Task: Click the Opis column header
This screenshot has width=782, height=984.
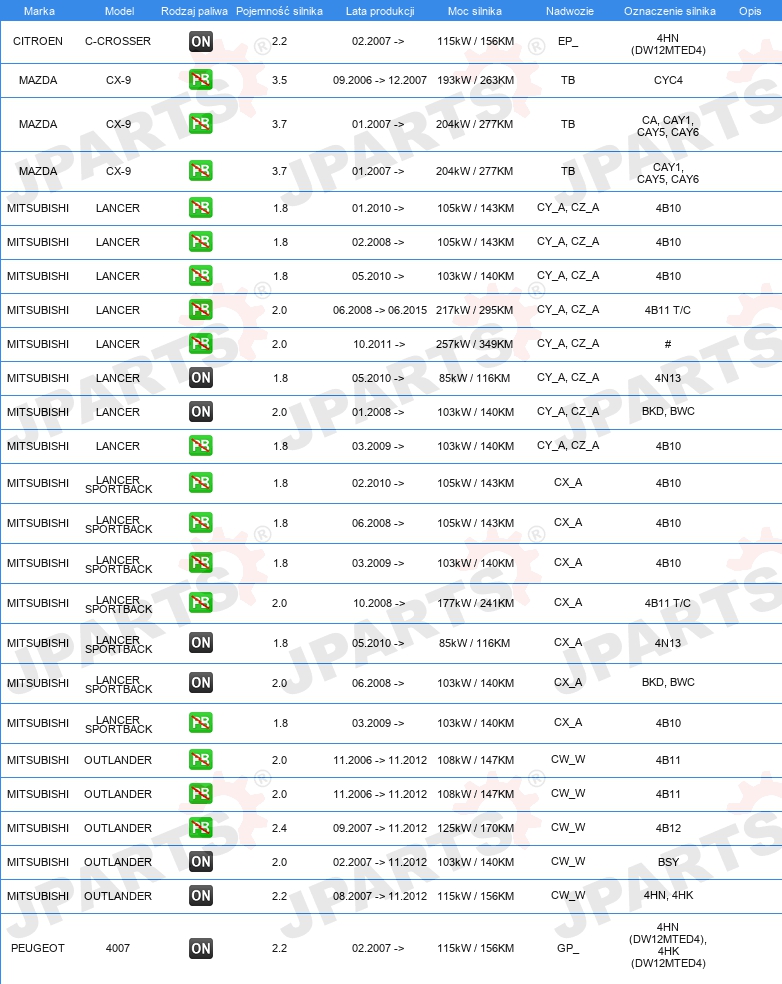Action: point(750,11)
